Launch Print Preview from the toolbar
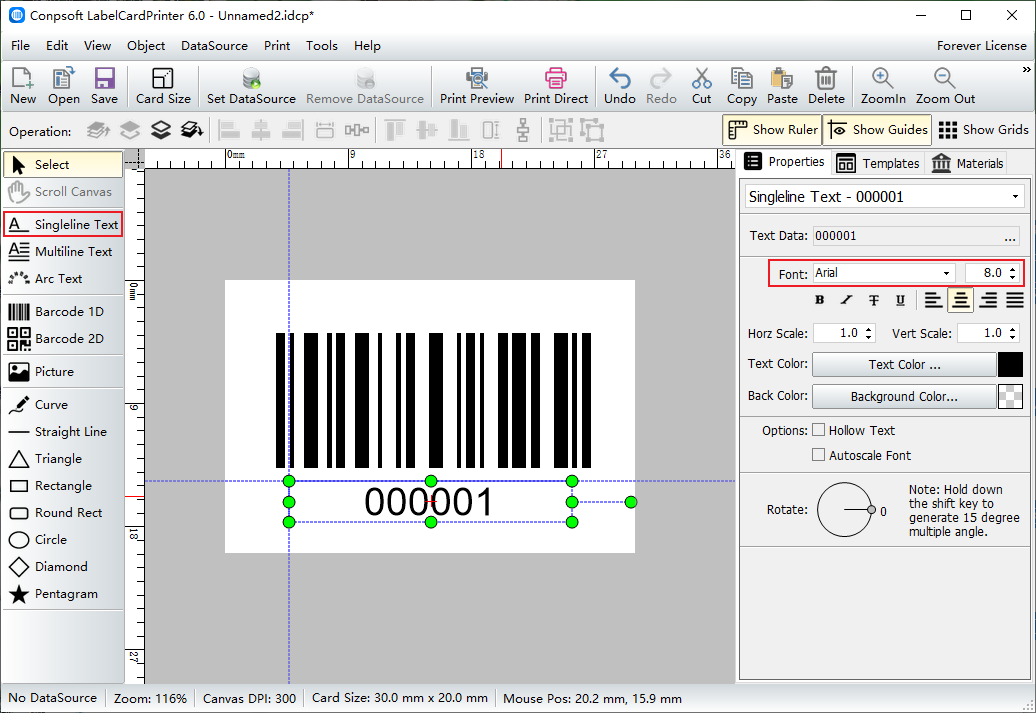The height and width of the screenshot is (713, 1036). click(x=477, y=86)
